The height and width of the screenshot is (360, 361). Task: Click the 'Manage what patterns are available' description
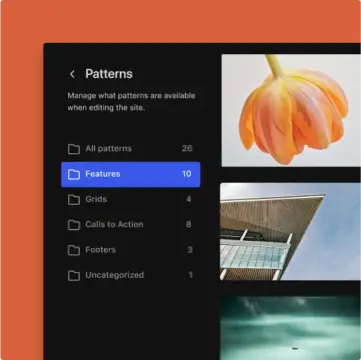pos(131,102)
